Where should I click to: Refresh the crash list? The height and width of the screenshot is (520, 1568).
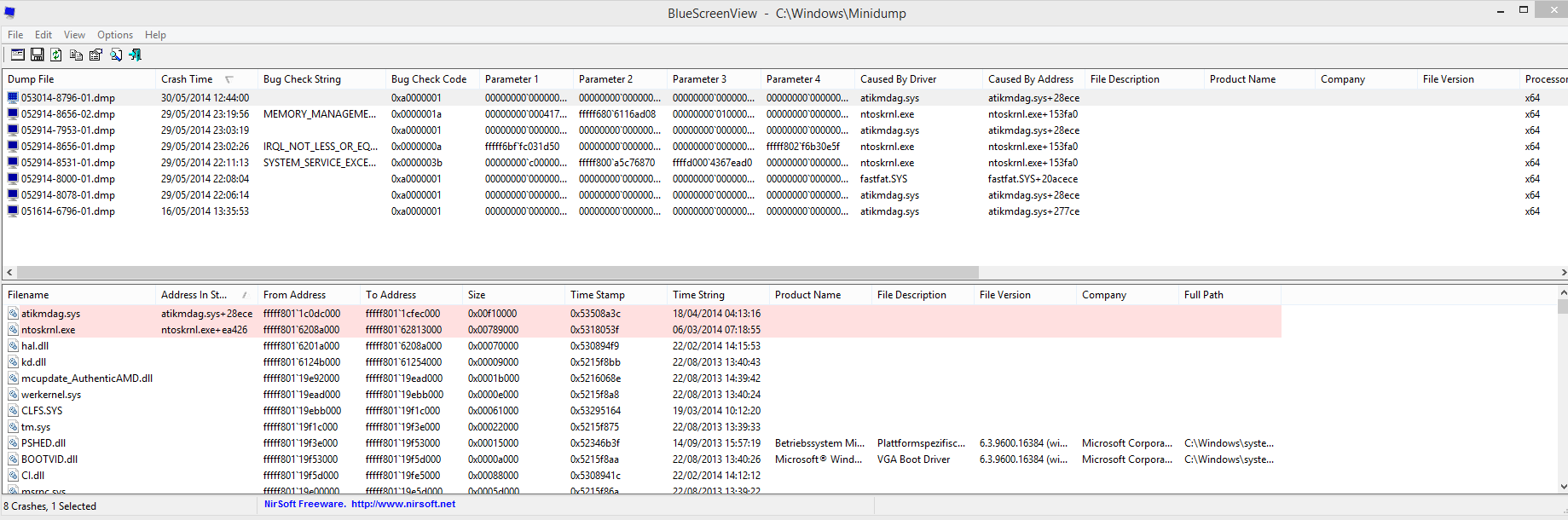click(x=56, y=55)
